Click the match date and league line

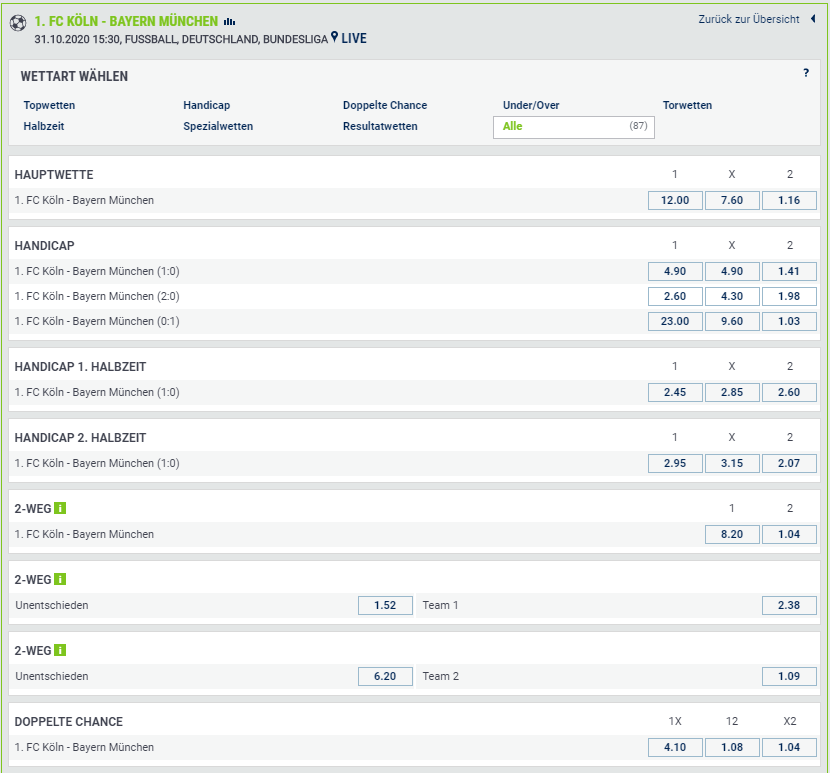tap(181, 39)
